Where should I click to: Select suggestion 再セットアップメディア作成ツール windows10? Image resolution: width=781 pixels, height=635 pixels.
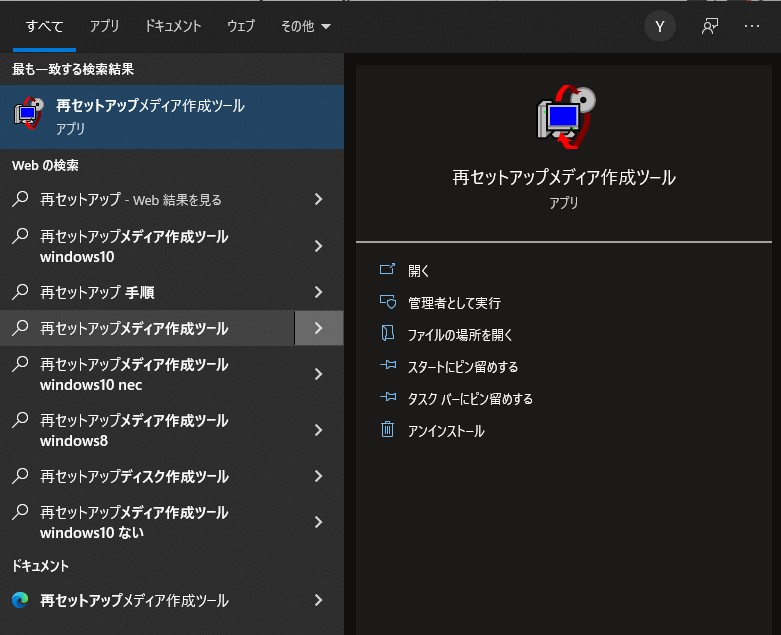147,246
